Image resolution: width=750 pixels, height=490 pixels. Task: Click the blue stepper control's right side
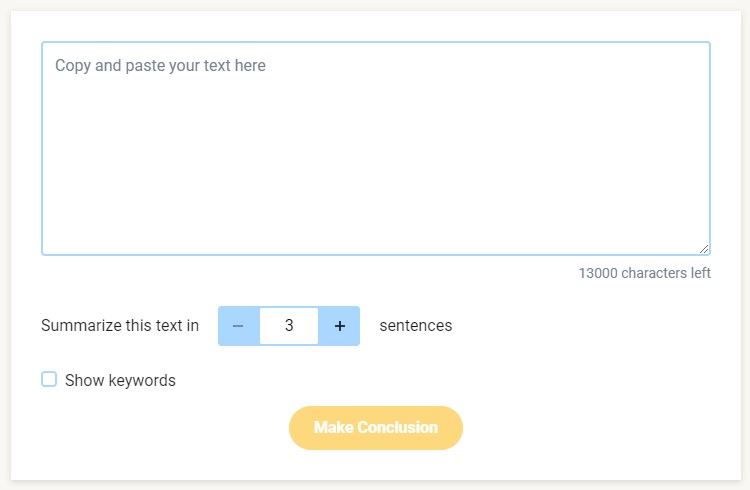pyautogui.click(x=340, y=326)
